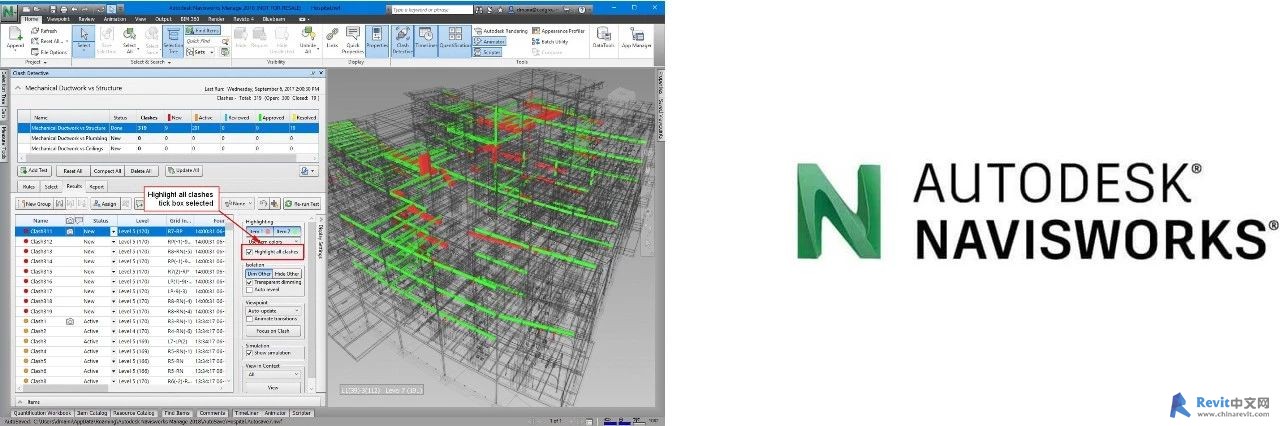This screenshot has height=426, width=1280.
Task: Click the DataTools ribbon icon
Action: [603, 38]
